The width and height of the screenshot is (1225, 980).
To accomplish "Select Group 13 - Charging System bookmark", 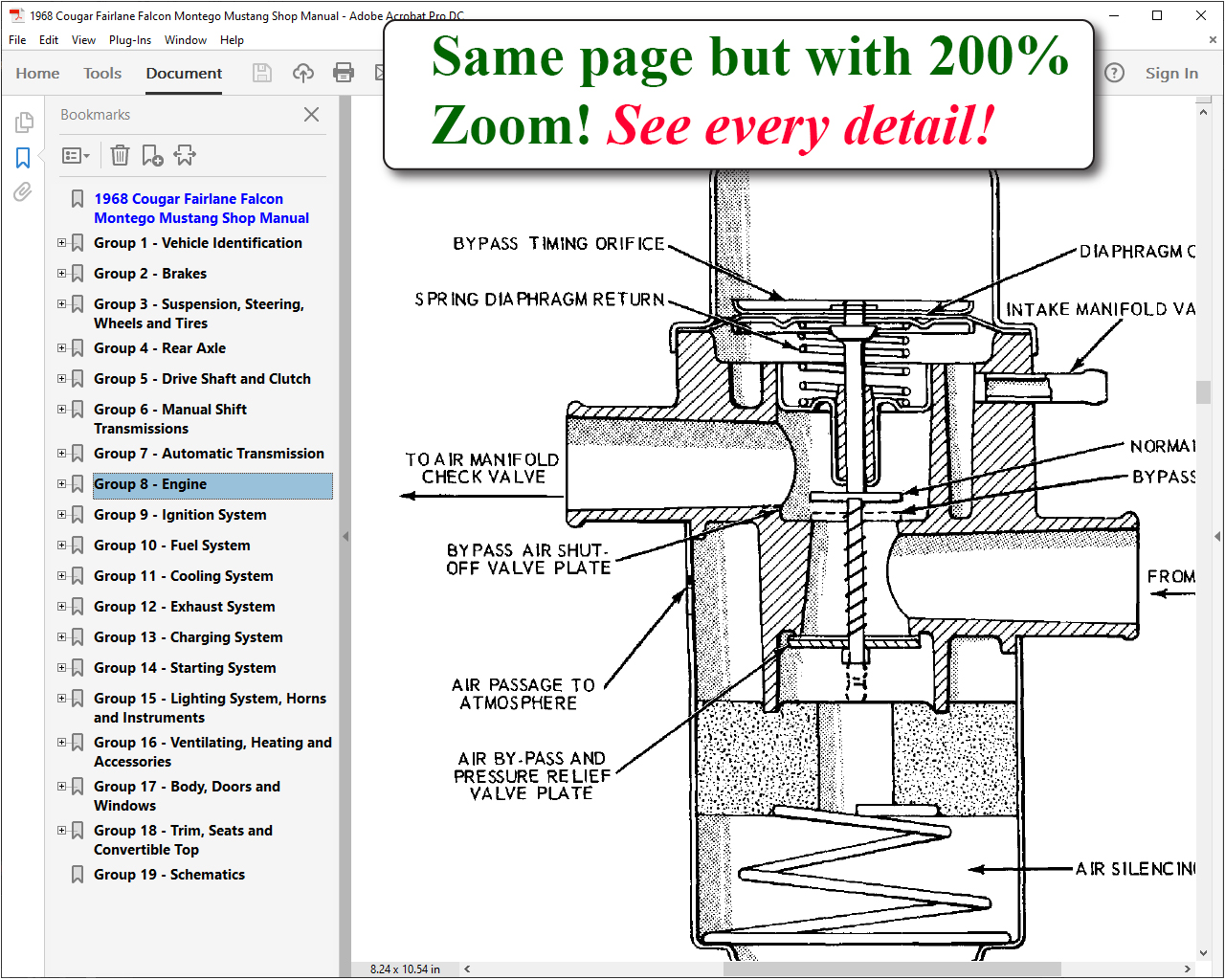I will [x=189, y=637].
